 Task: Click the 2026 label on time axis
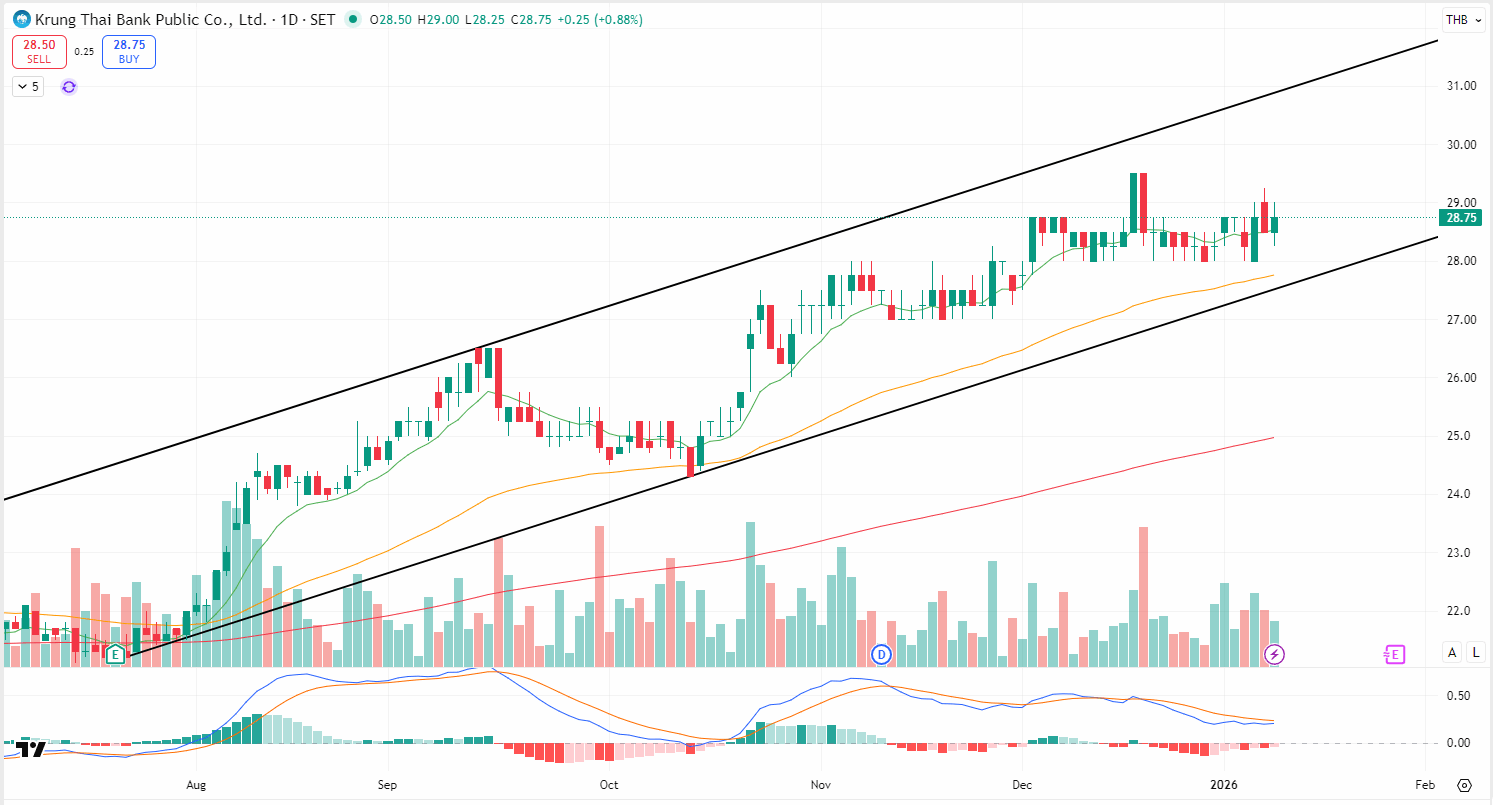[1224, 785]
